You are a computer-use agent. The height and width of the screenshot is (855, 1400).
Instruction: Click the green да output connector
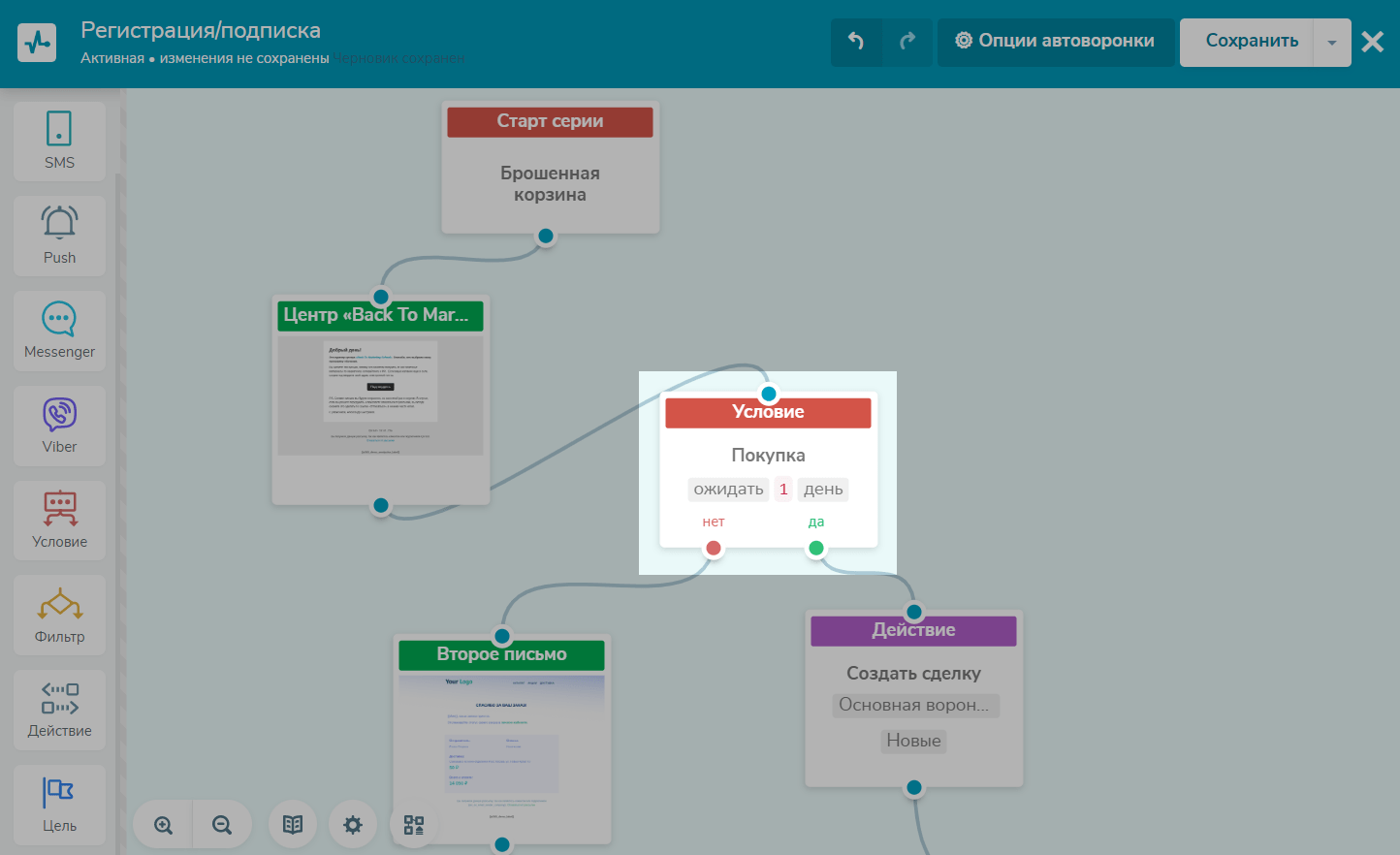[x=816, y=548]
